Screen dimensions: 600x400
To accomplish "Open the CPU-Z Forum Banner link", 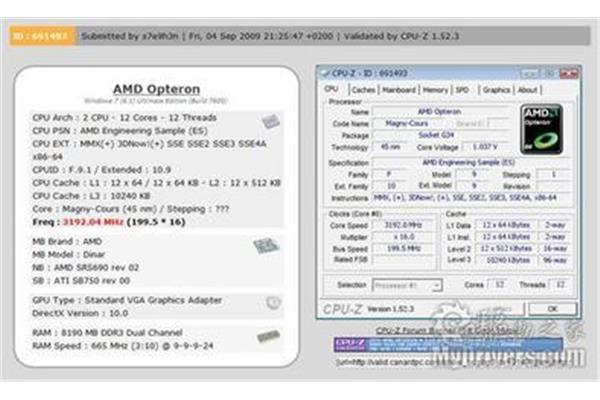I will click(x=446, y=330).
